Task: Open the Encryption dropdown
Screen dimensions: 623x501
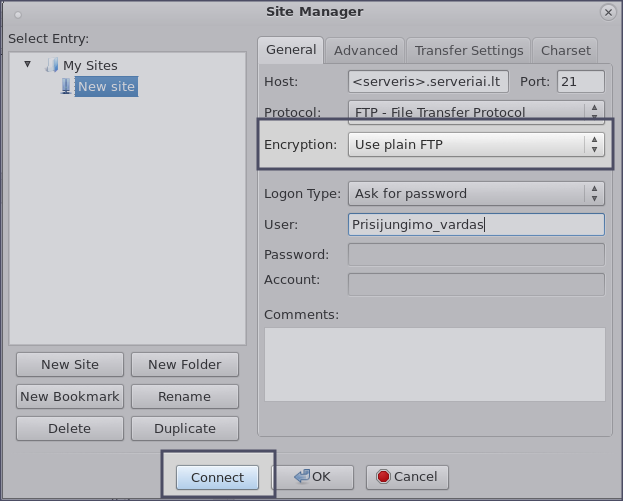Action: (476, 145)
